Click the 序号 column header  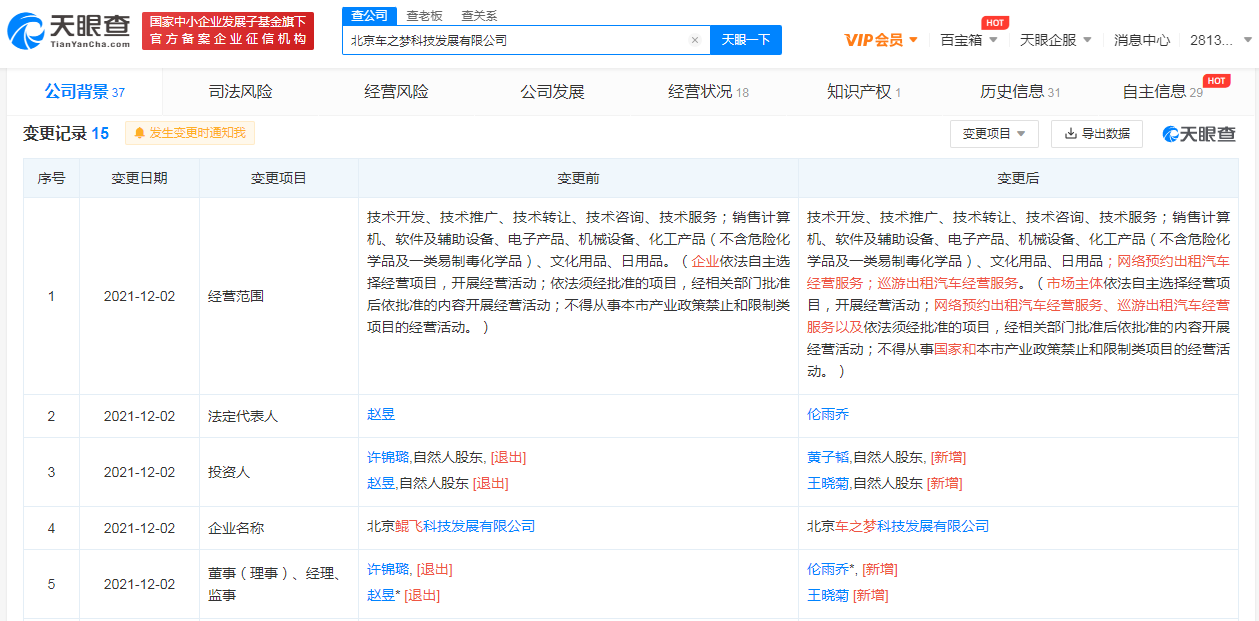click(x=51, y=178)
